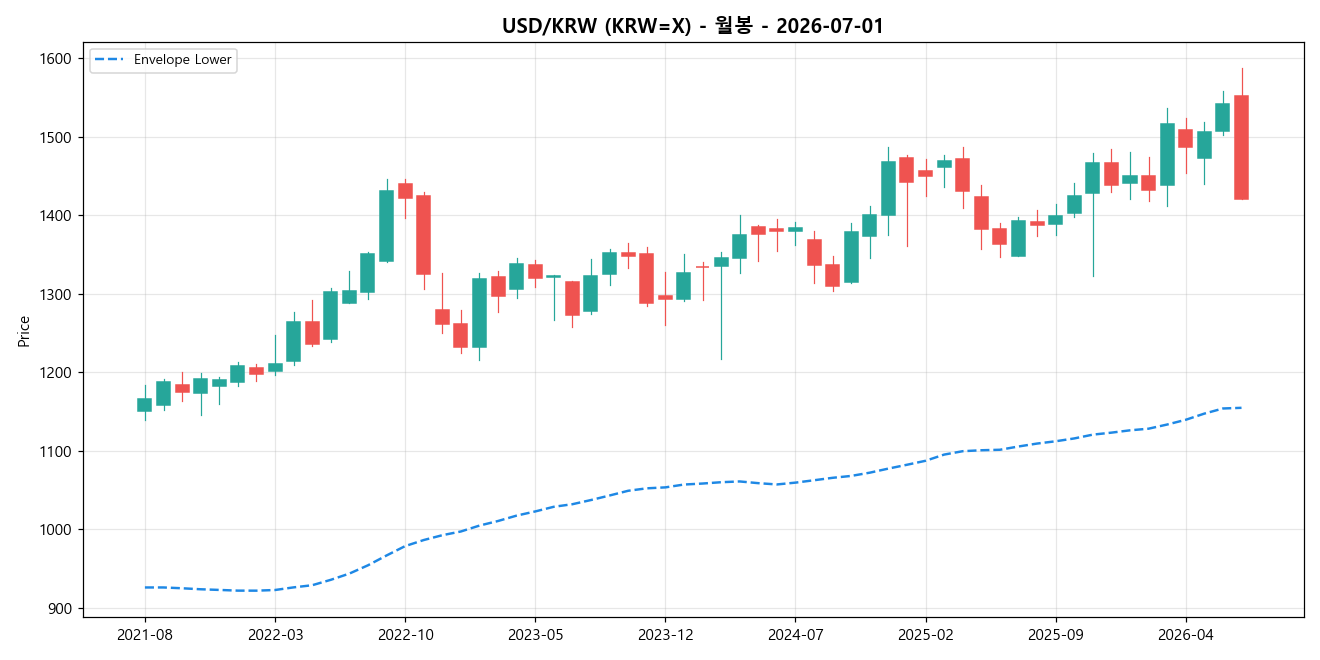Screen dimensions: 1320x660
Task: Click the 2023-12 x-axis date label
Action: (x=665, y=634)
